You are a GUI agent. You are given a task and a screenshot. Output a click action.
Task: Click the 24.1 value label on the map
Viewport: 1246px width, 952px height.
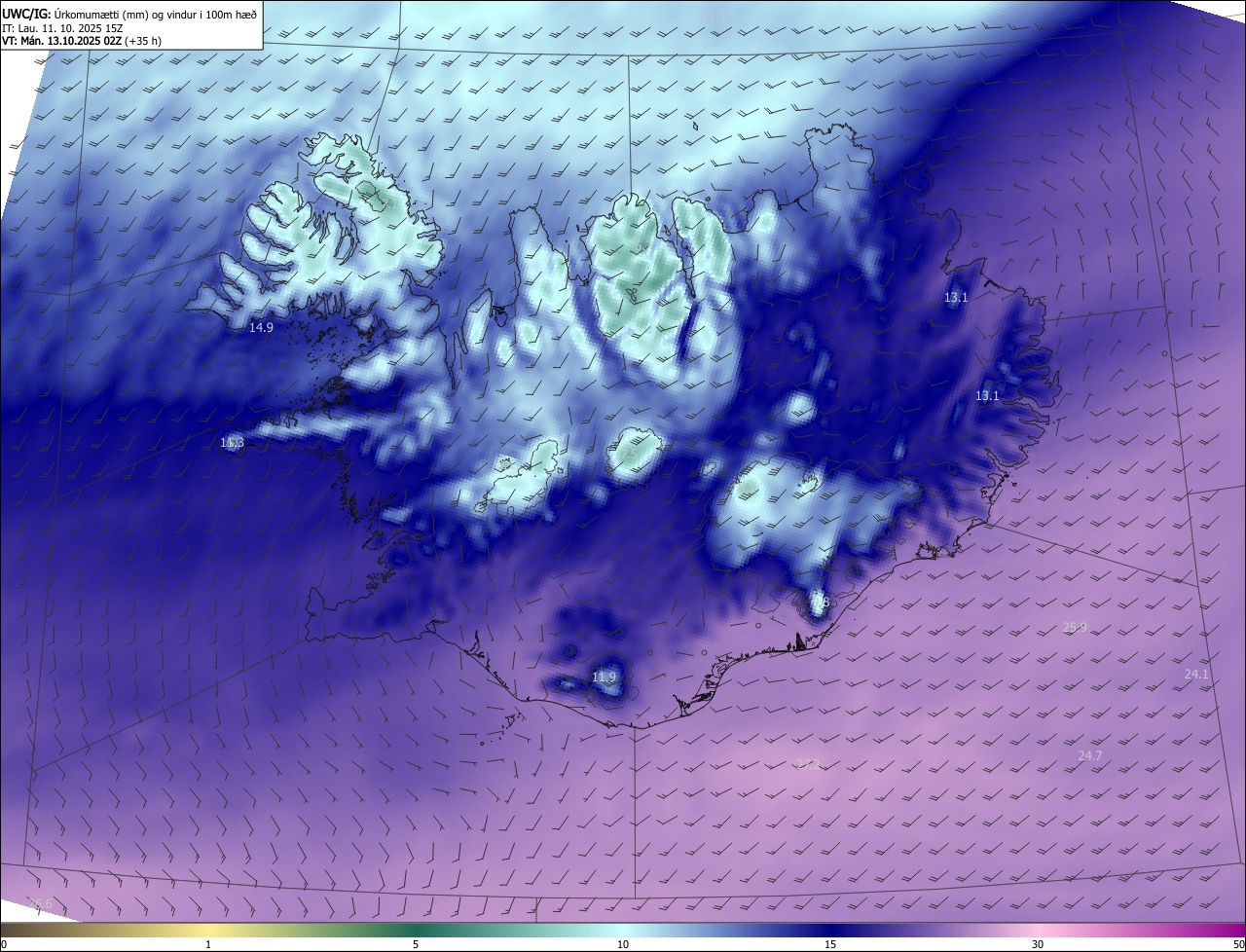pos(1196,674)
